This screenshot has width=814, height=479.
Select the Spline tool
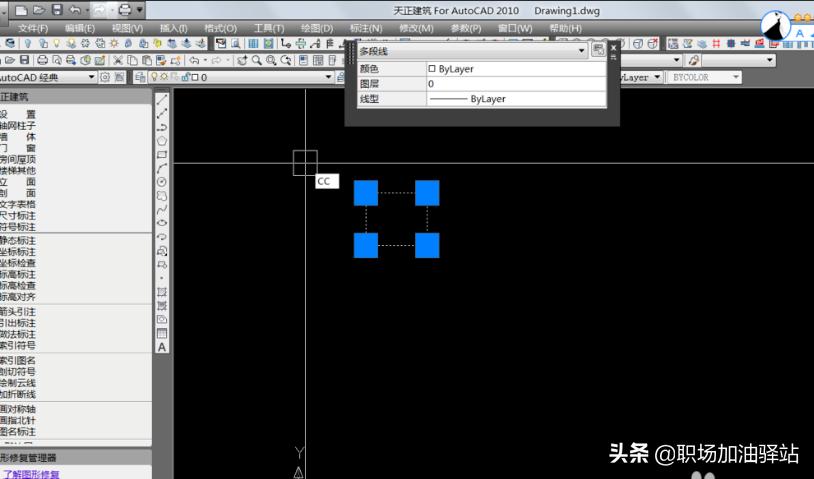162,209
